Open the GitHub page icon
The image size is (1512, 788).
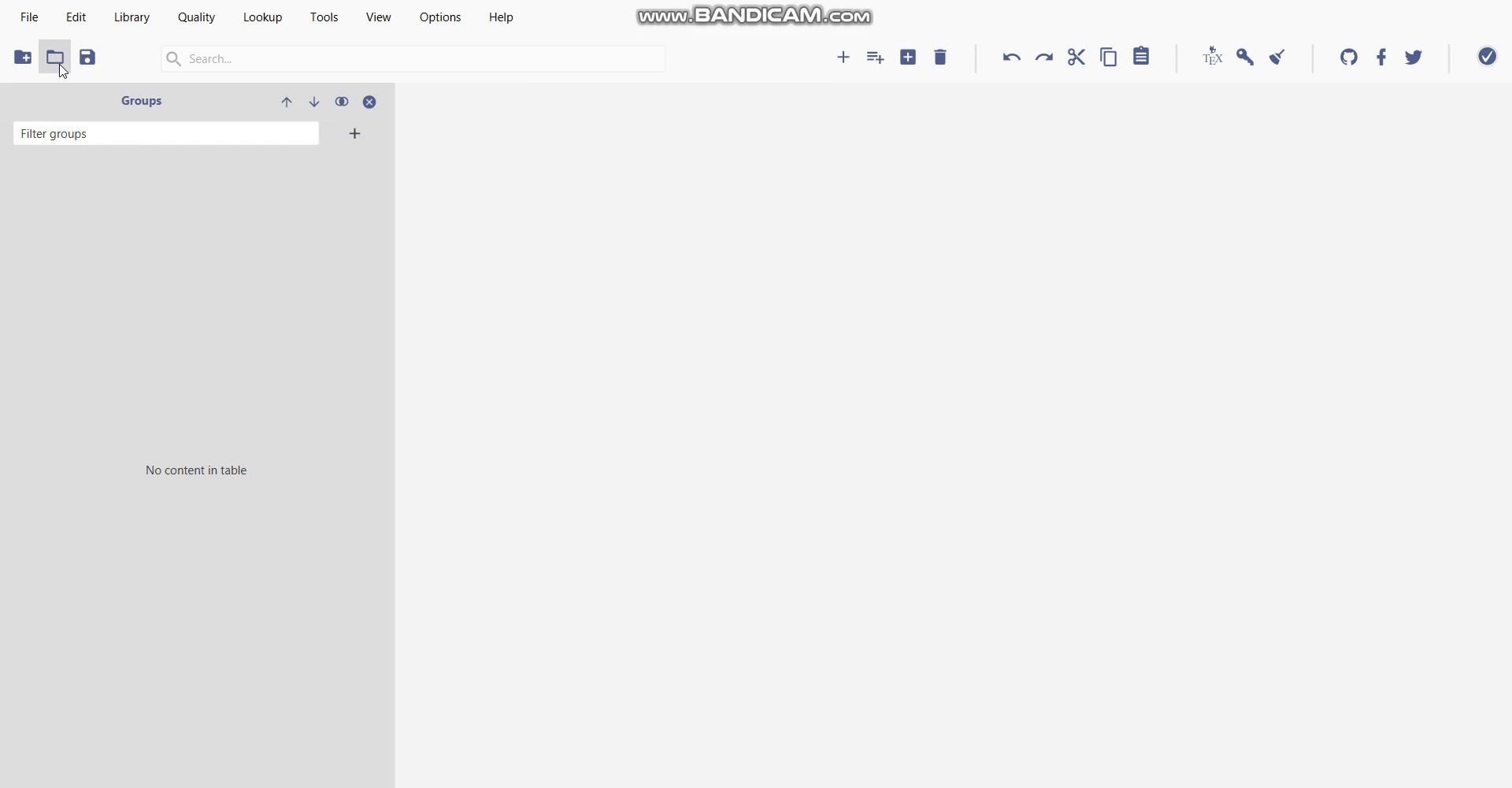point(1349,58)
